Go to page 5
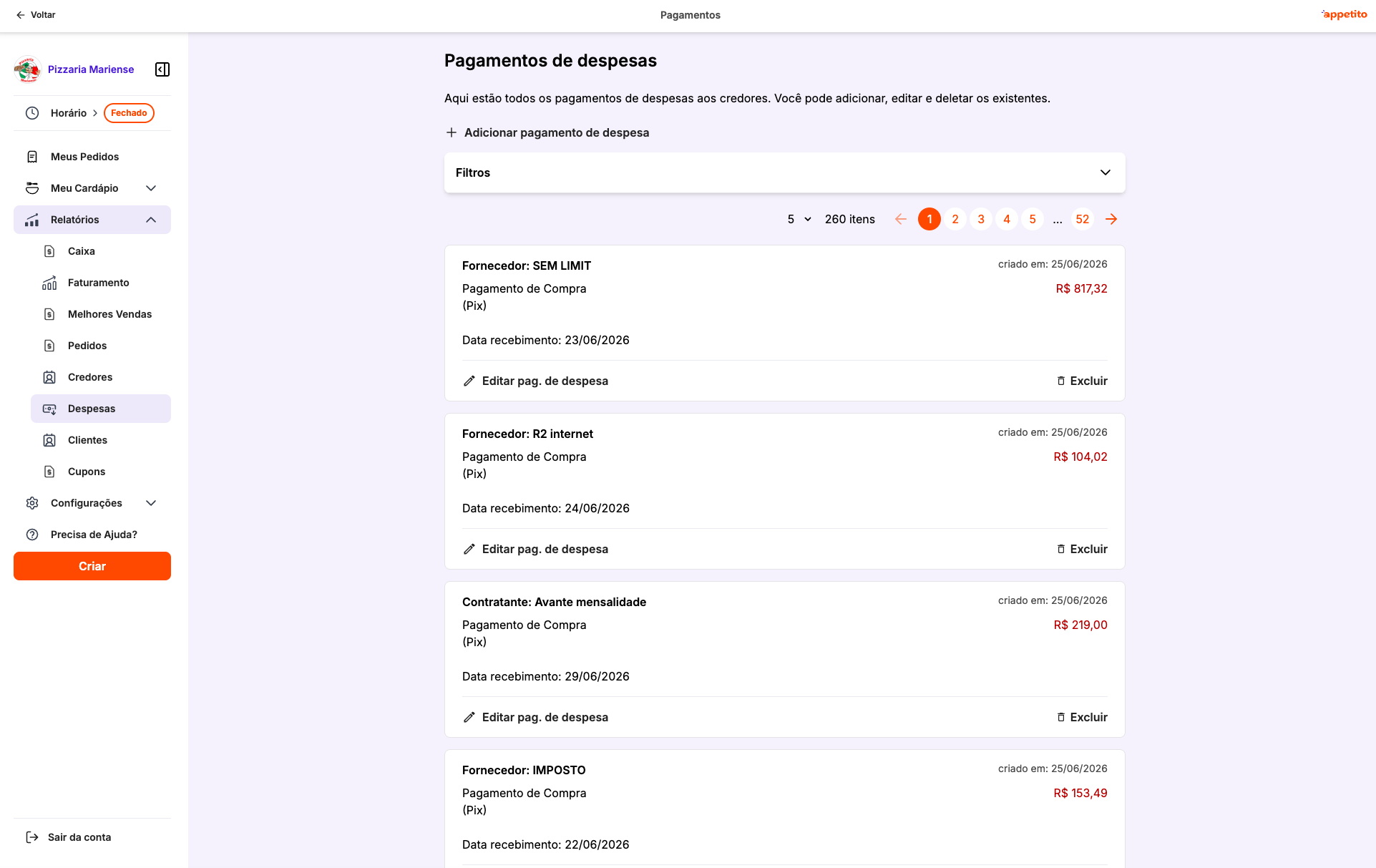1376x868 pixels. coord(1033,219)
